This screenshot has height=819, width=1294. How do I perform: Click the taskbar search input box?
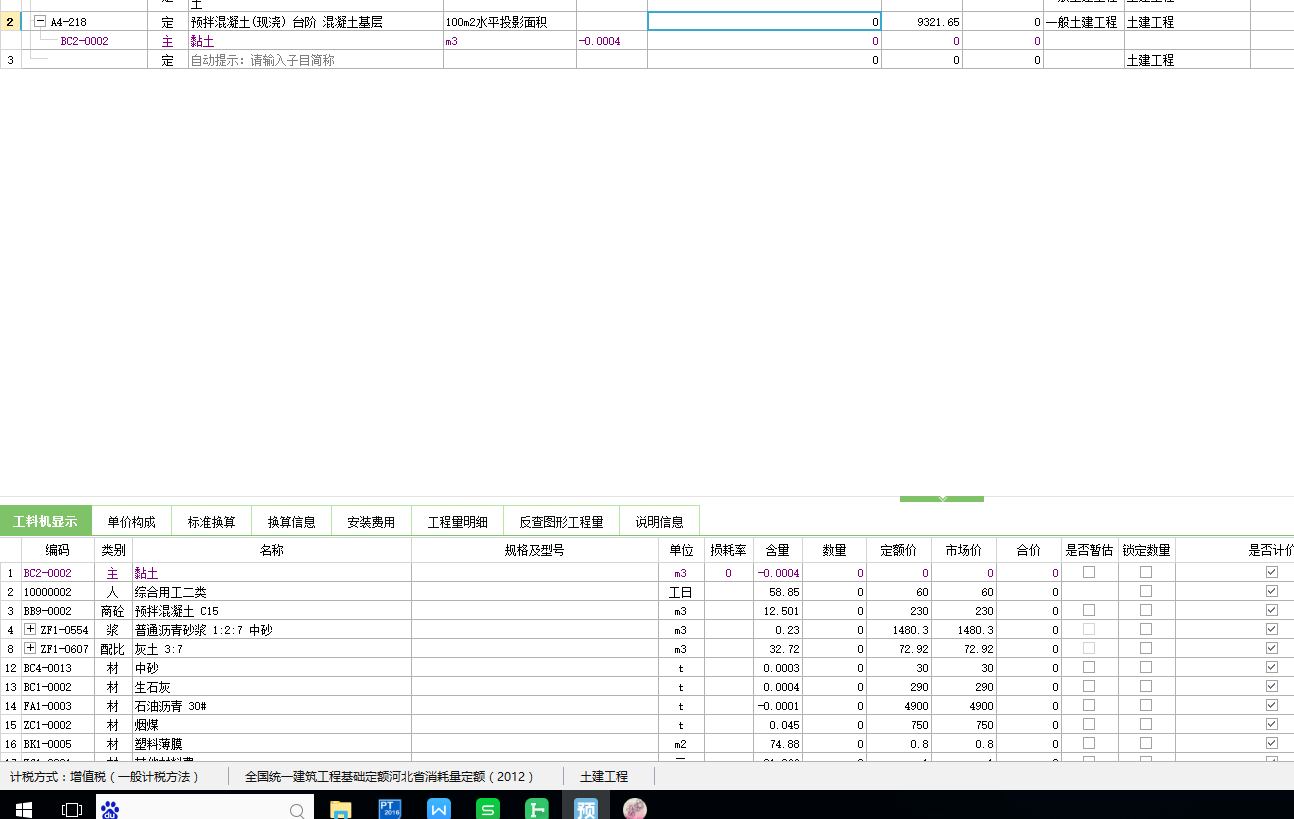[205, 809]
